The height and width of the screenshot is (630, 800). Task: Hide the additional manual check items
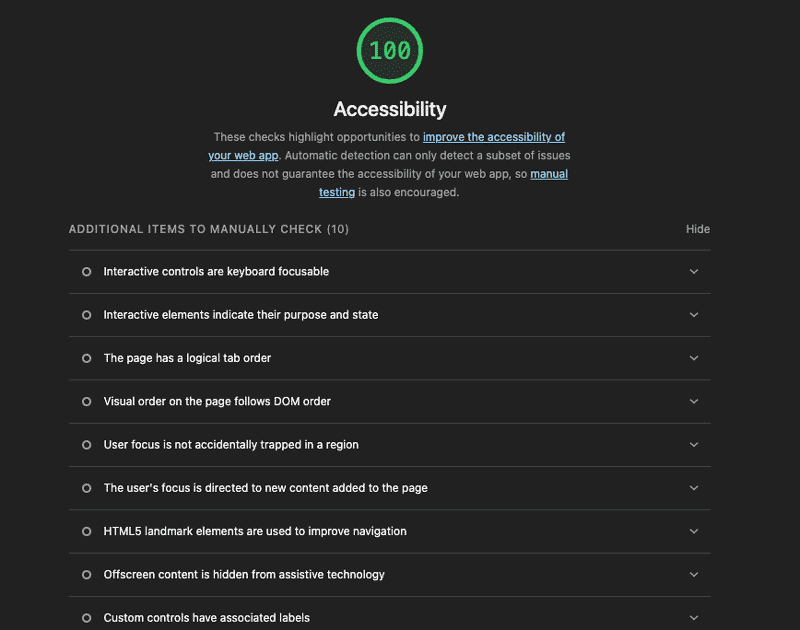tap(697, 229)
